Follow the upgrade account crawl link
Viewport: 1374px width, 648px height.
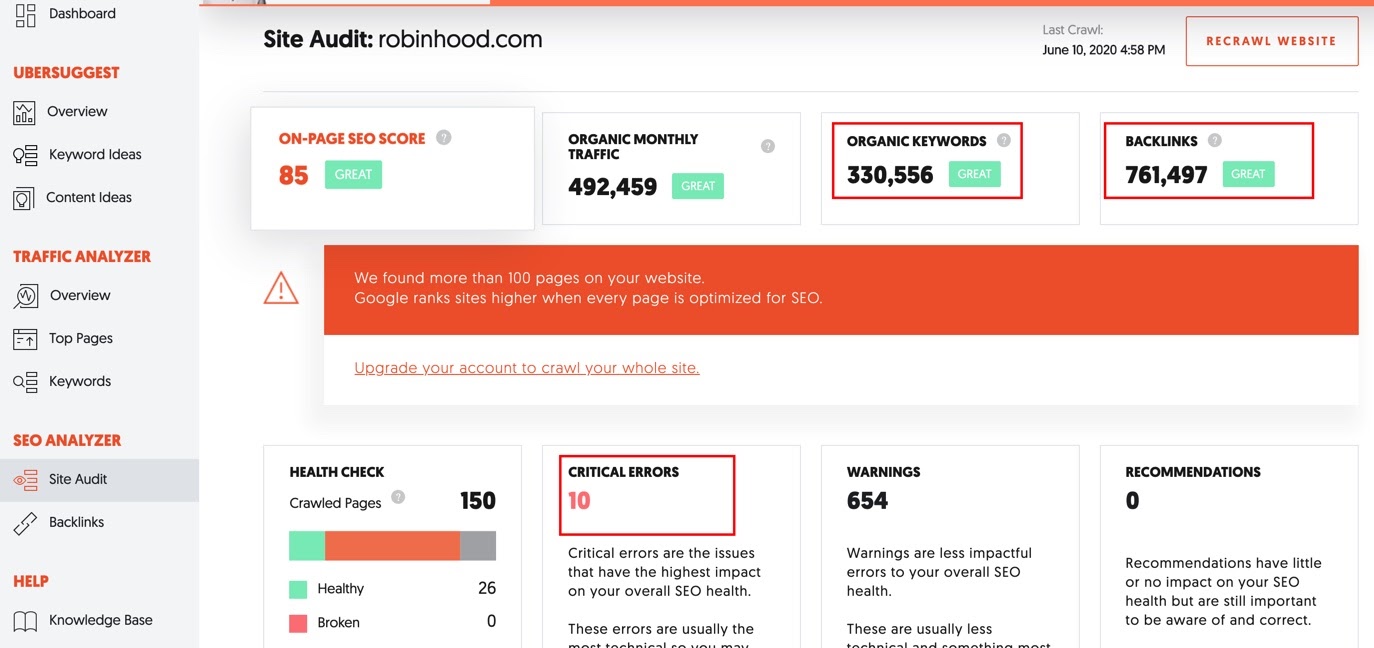coord(527,368)
